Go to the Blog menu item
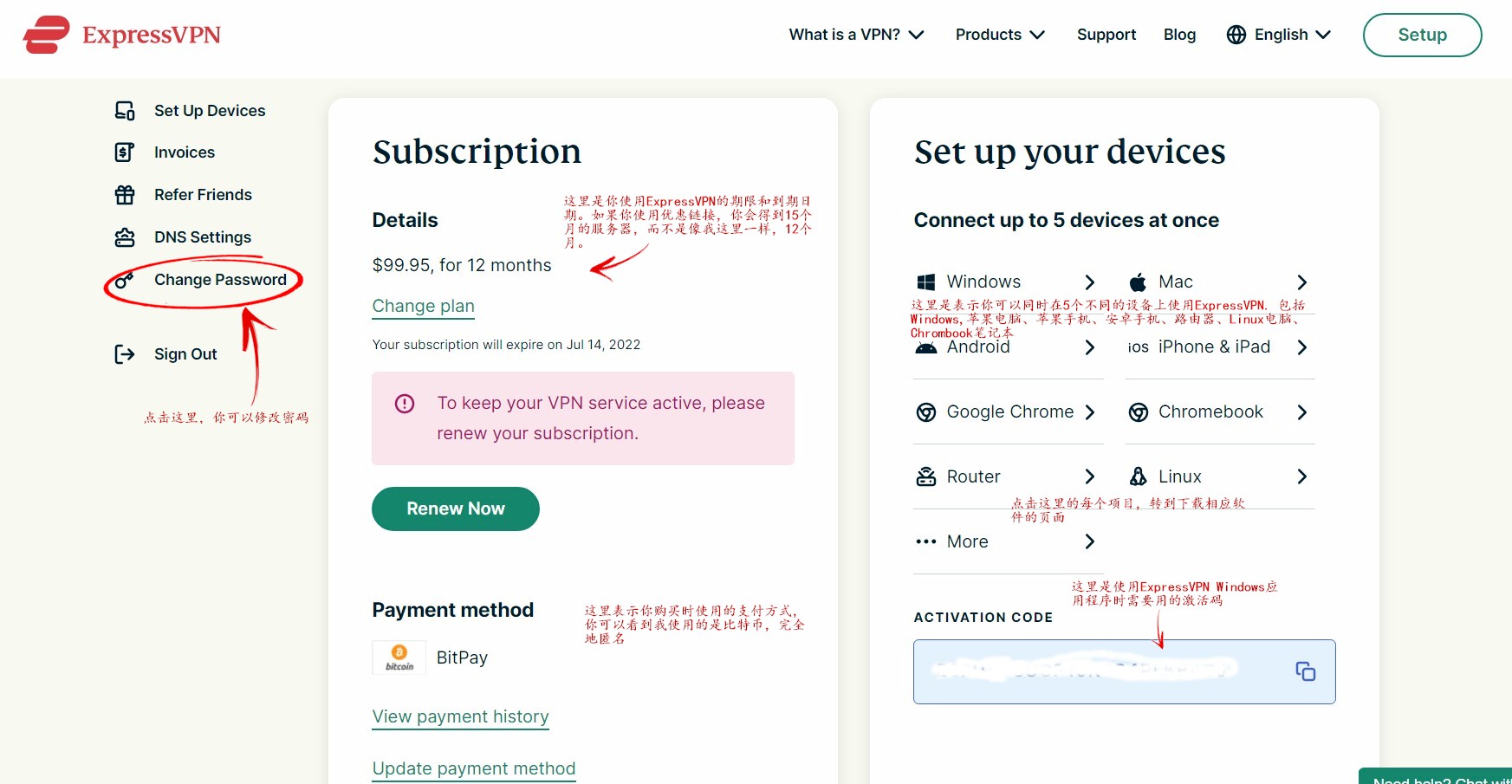The image size is (1512, 784). pos(1179,35)
